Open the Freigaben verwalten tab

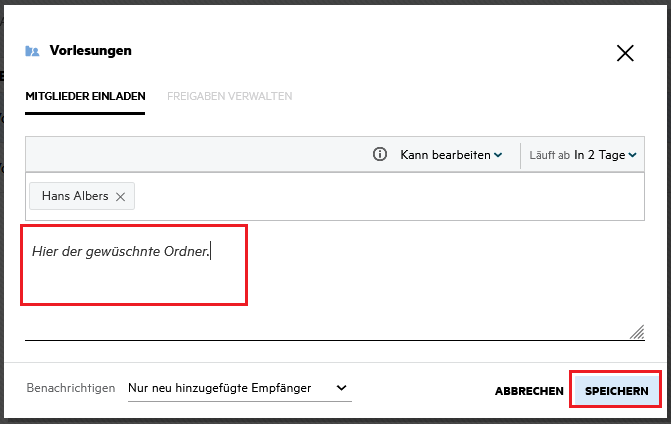(x=229, y=96)
